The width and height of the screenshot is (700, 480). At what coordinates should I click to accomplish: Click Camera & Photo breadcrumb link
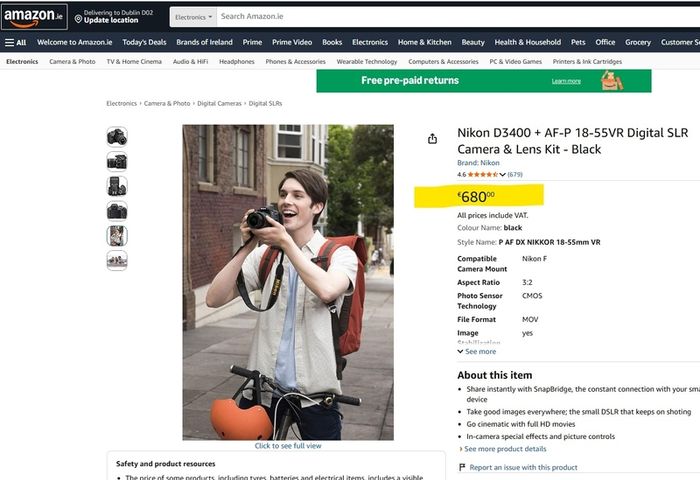(167, 104)
